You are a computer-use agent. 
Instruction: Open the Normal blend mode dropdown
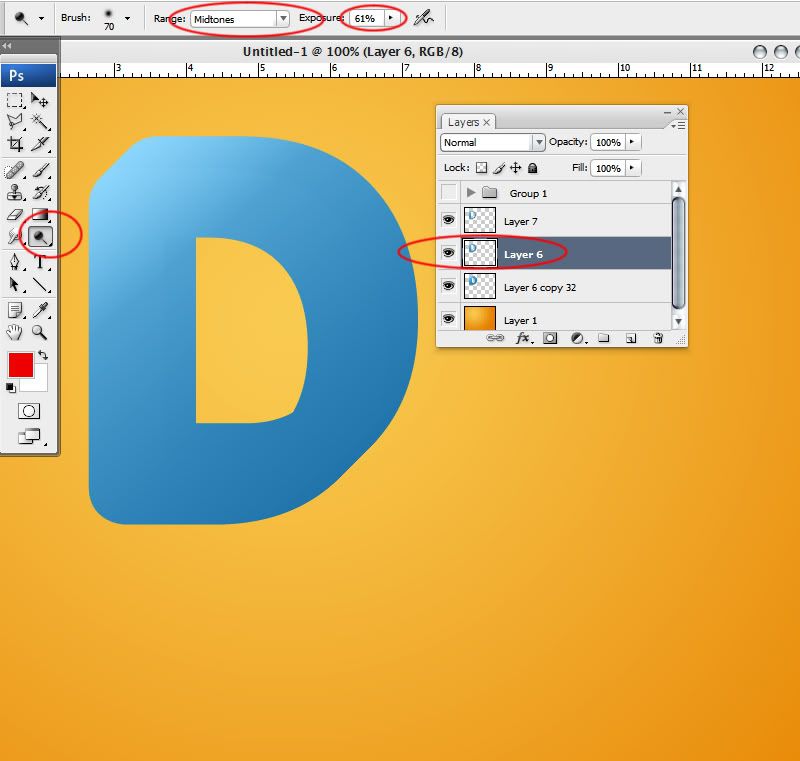492,142
